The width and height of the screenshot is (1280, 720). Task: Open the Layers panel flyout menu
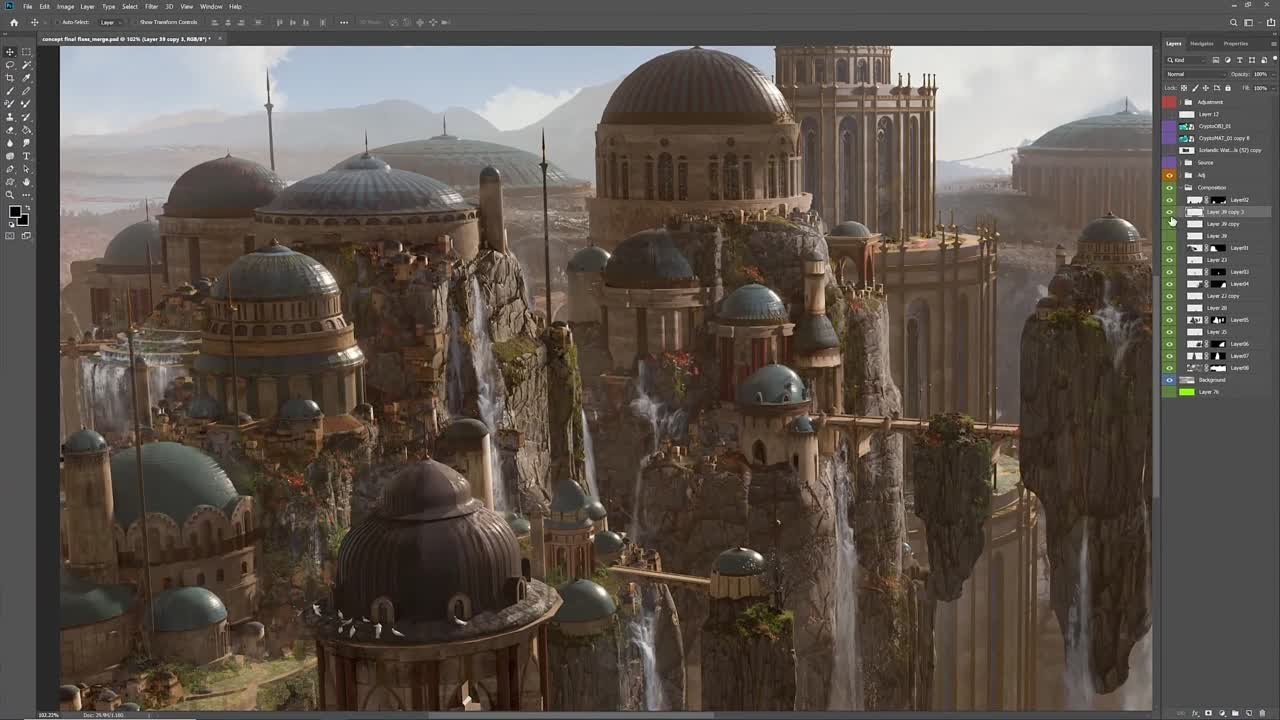[x=1274, y=44]
